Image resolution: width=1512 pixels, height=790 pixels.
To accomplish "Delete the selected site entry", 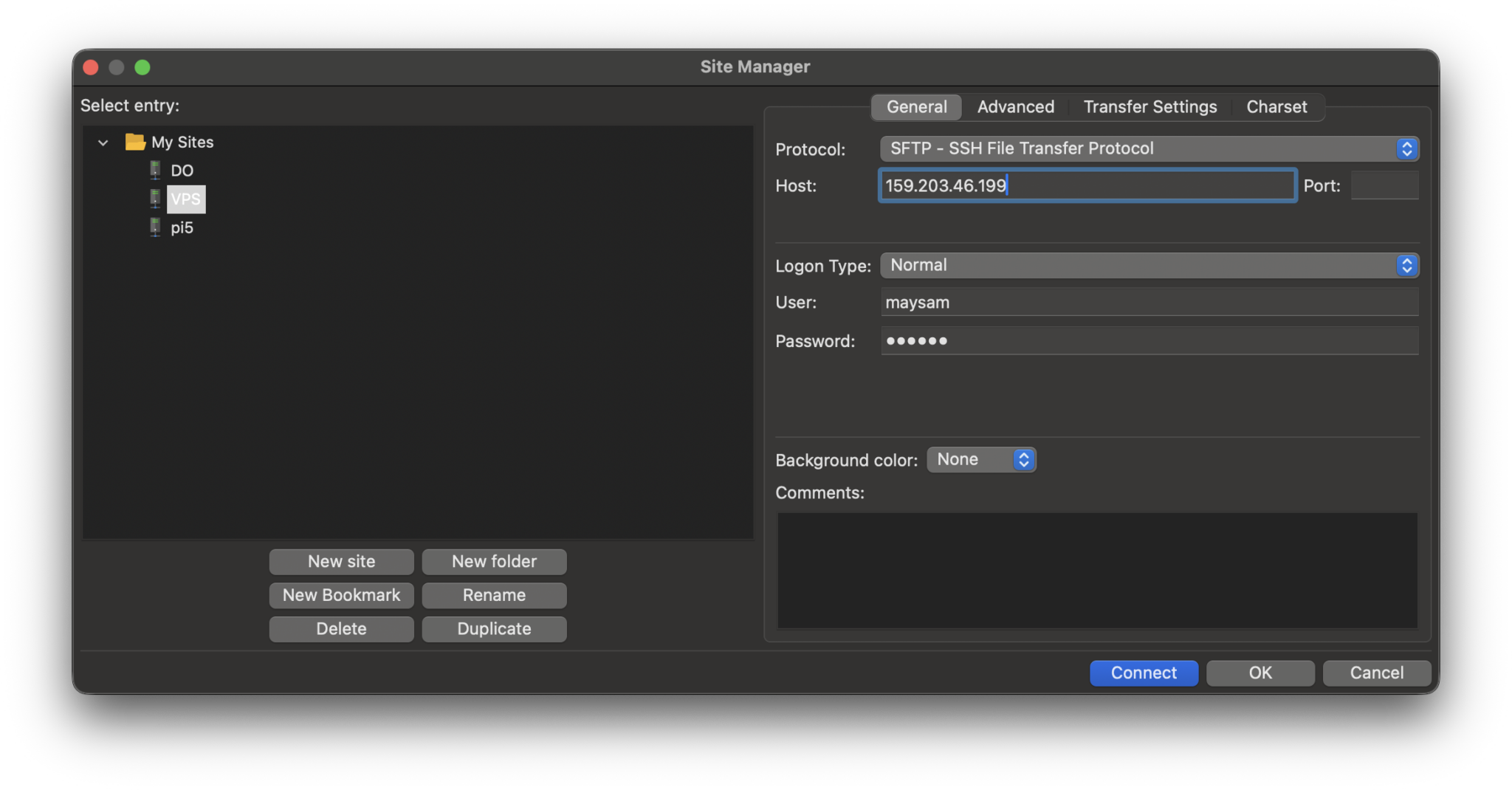I will (341, 629).
